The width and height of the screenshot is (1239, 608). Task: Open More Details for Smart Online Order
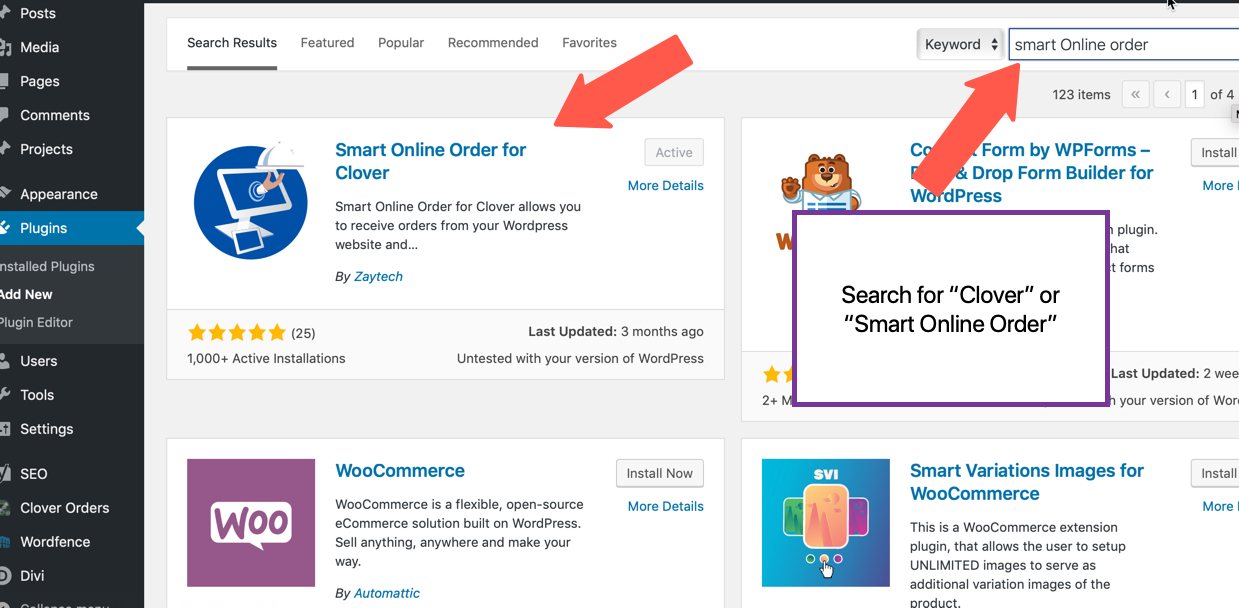666,185
